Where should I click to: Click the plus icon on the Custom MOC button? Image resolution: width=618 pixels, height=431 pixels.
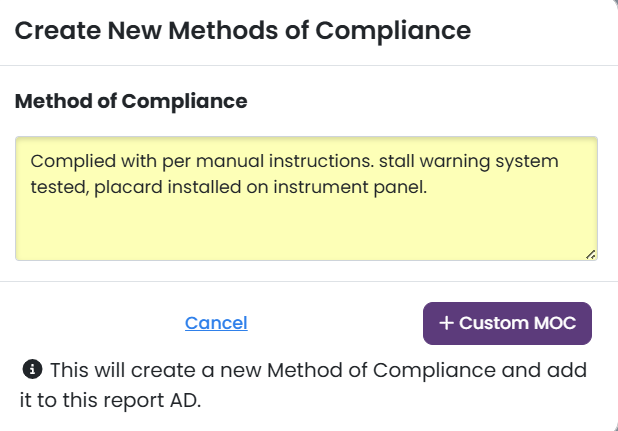coord(446,323)
